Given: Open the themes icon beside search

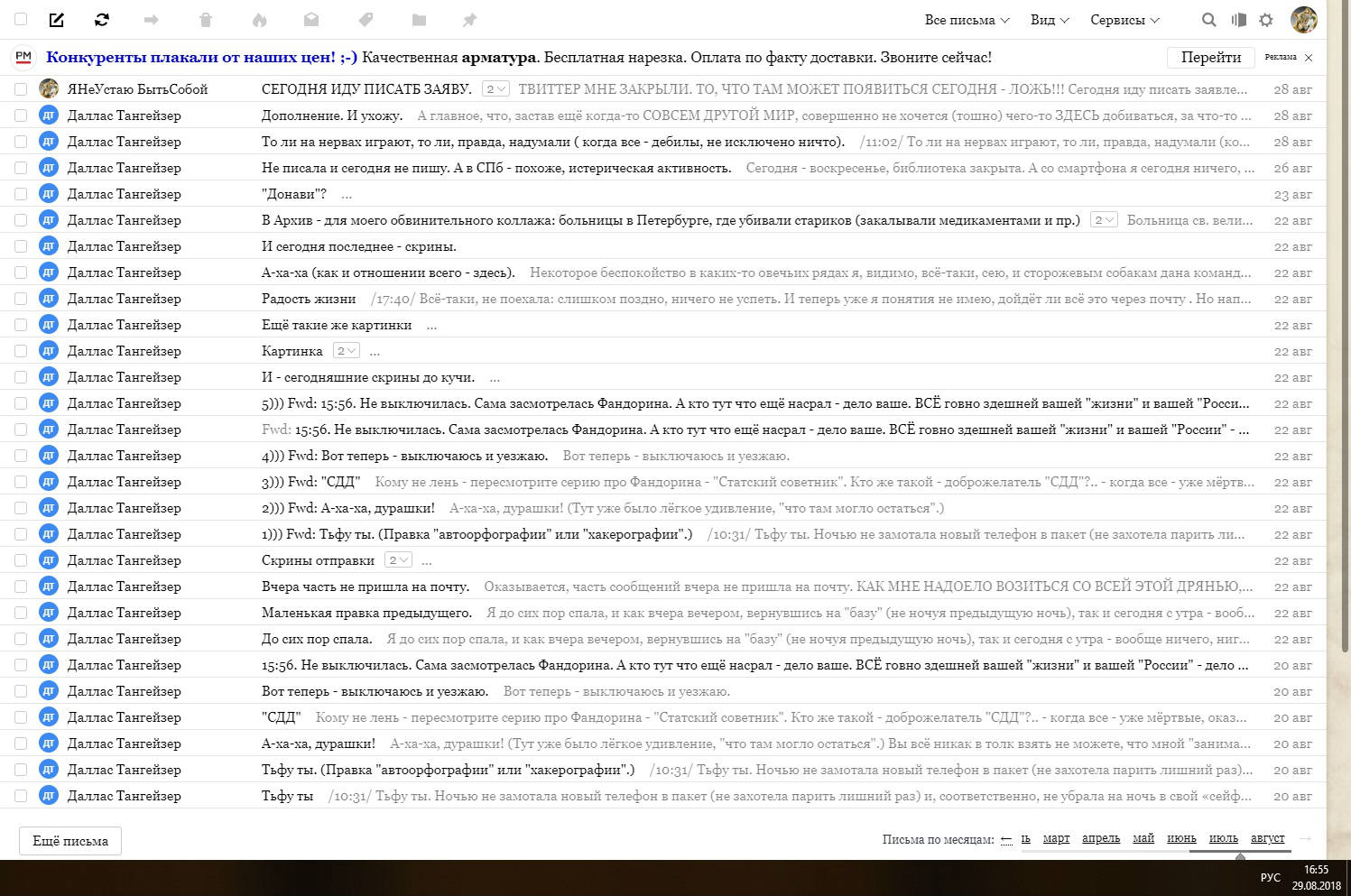Looking at the screenshot, I should point(1238,20).
